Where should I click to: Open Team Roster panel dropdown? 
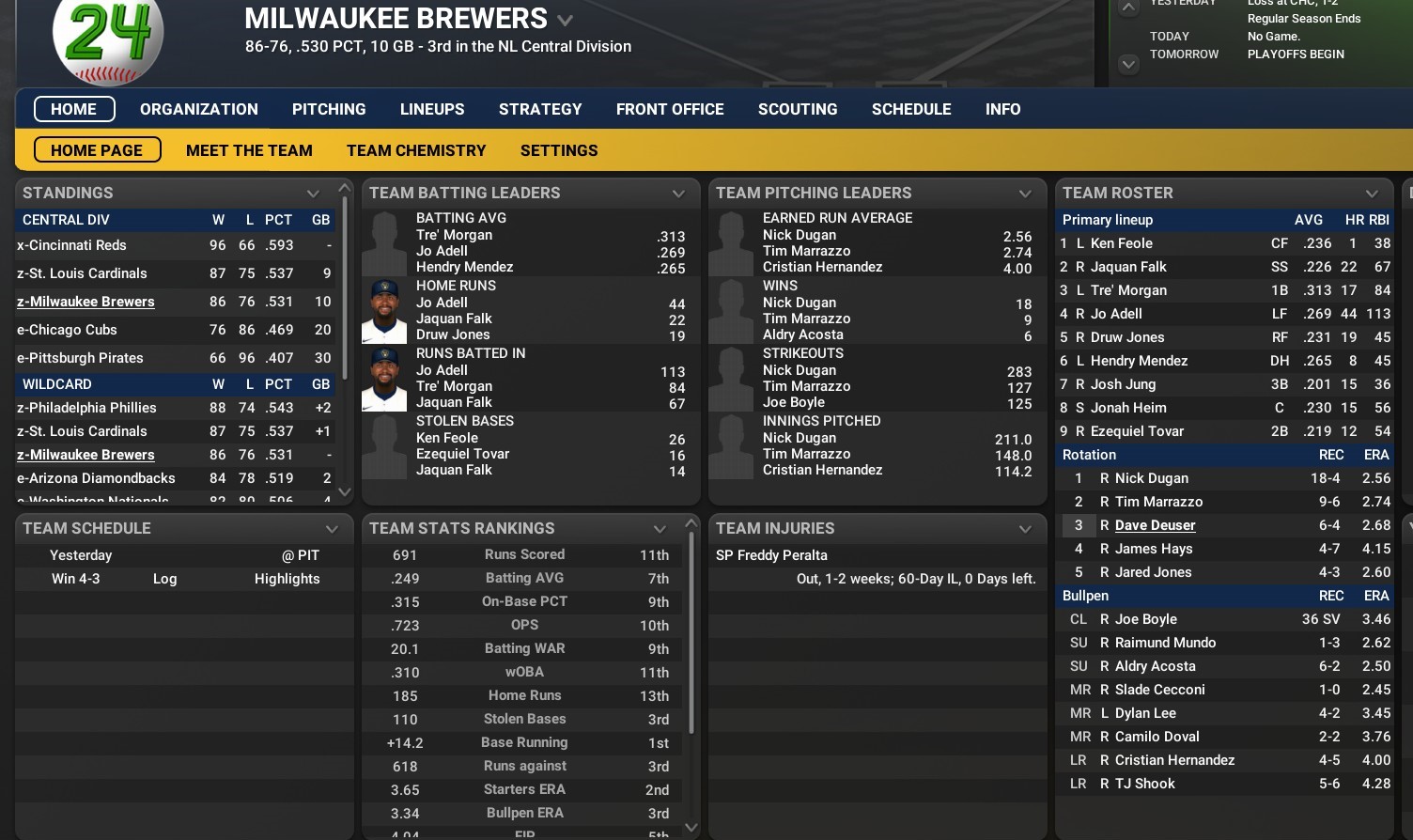1372,194
